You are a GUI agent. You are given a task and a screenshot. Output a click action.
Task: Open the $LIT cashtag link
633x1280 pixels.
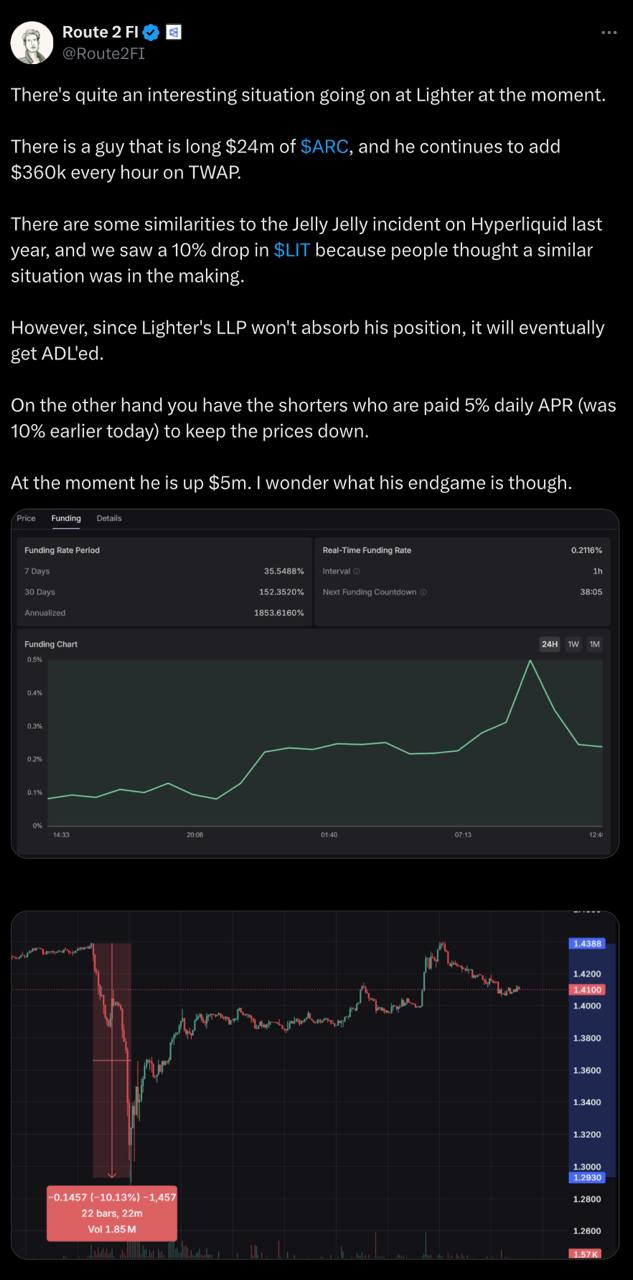point(291,250)
